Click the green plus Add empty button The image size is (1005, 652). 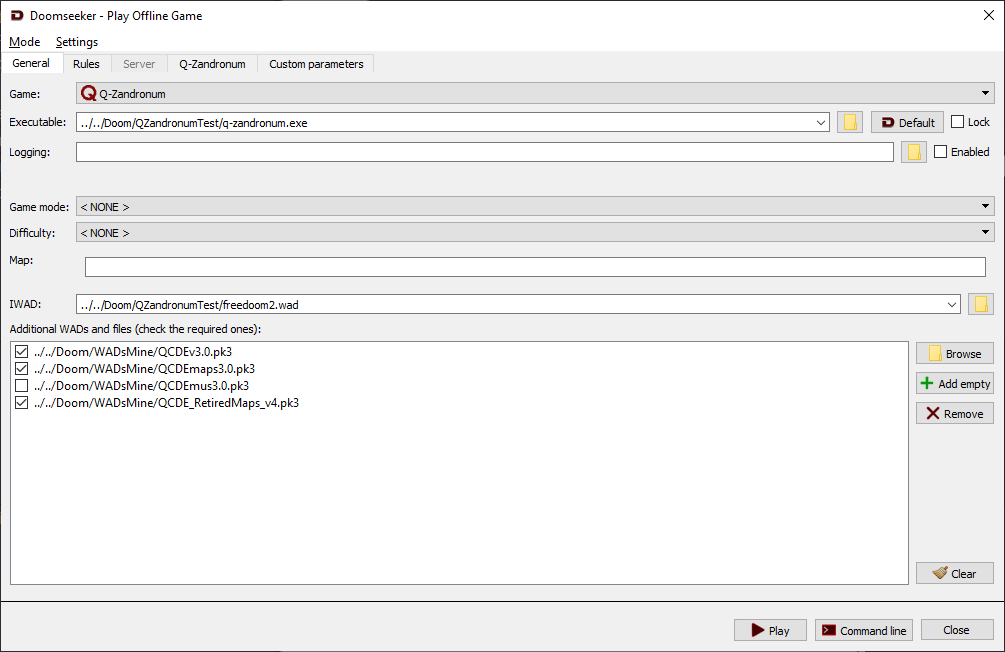[x=954, y=383]
